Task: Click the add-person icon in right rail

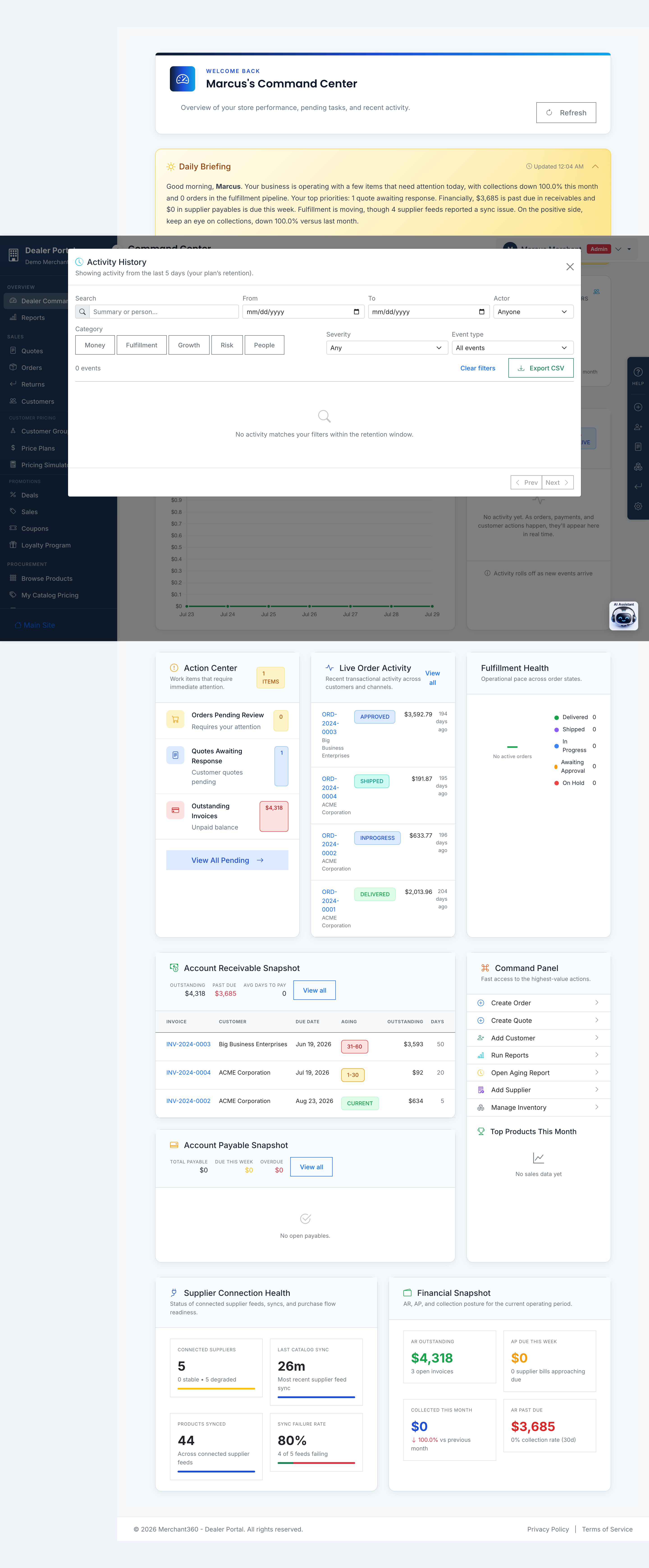Action: 638,427
